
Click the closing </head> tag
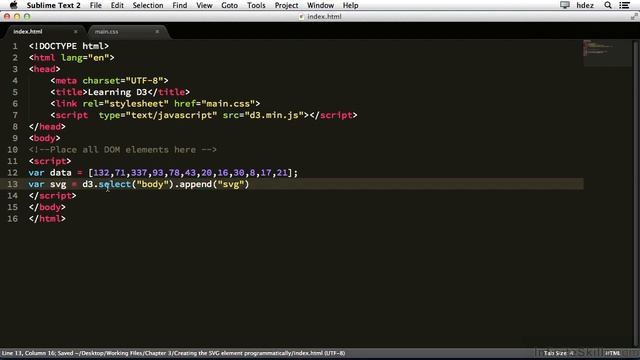pos(47,127)
